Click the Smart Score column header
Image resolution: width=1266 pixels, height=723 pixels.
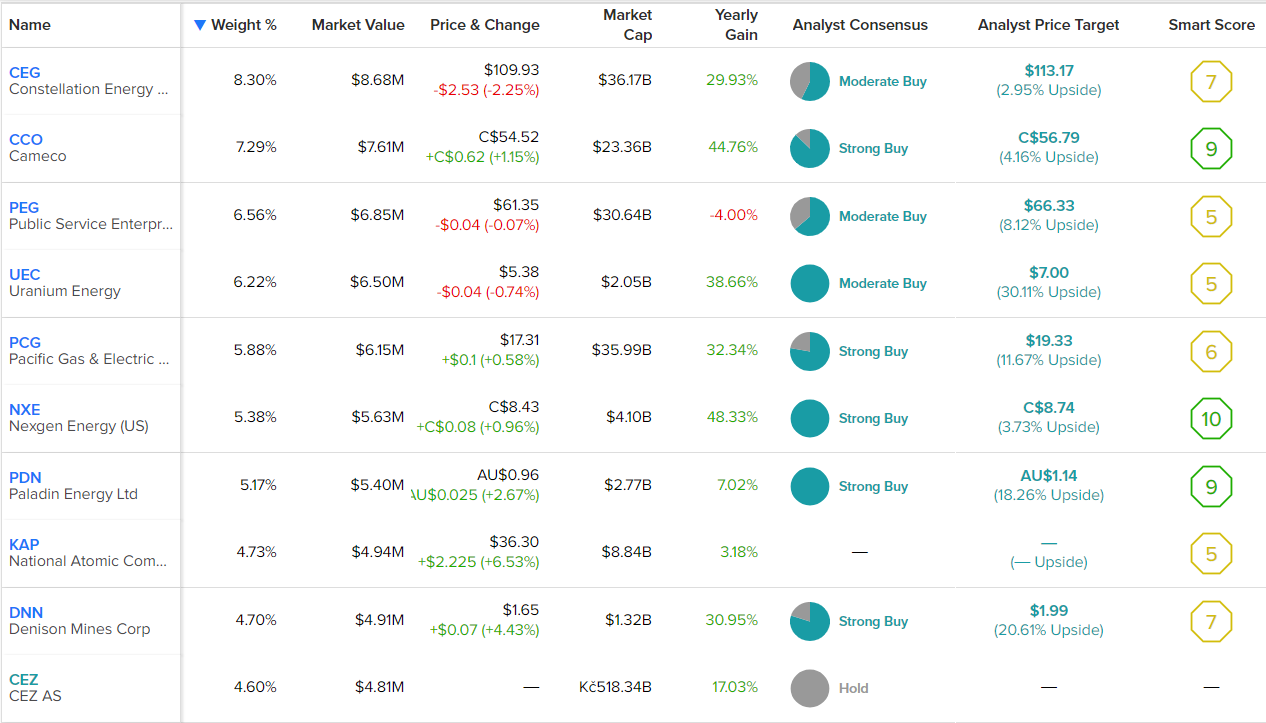[1211, 25]
